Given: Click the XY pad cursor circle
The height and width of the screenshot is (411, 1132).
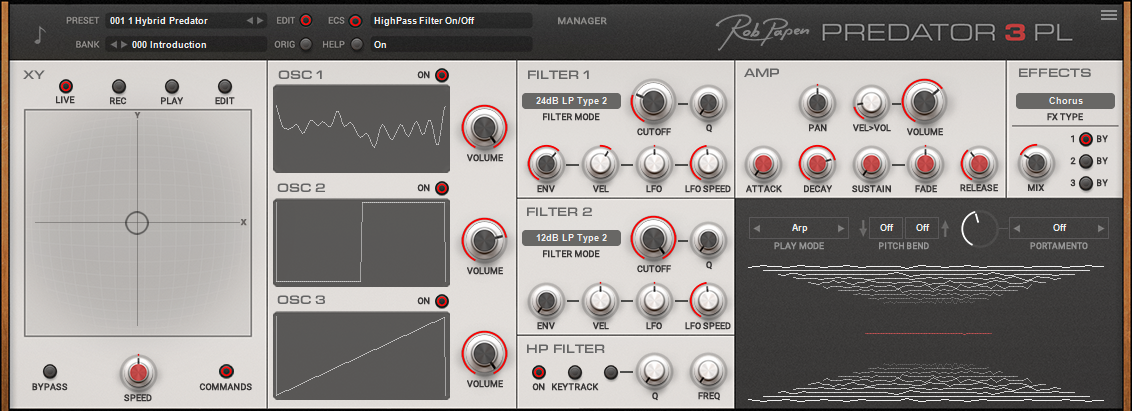Looking at the screenshot, I should click(137, 223).
